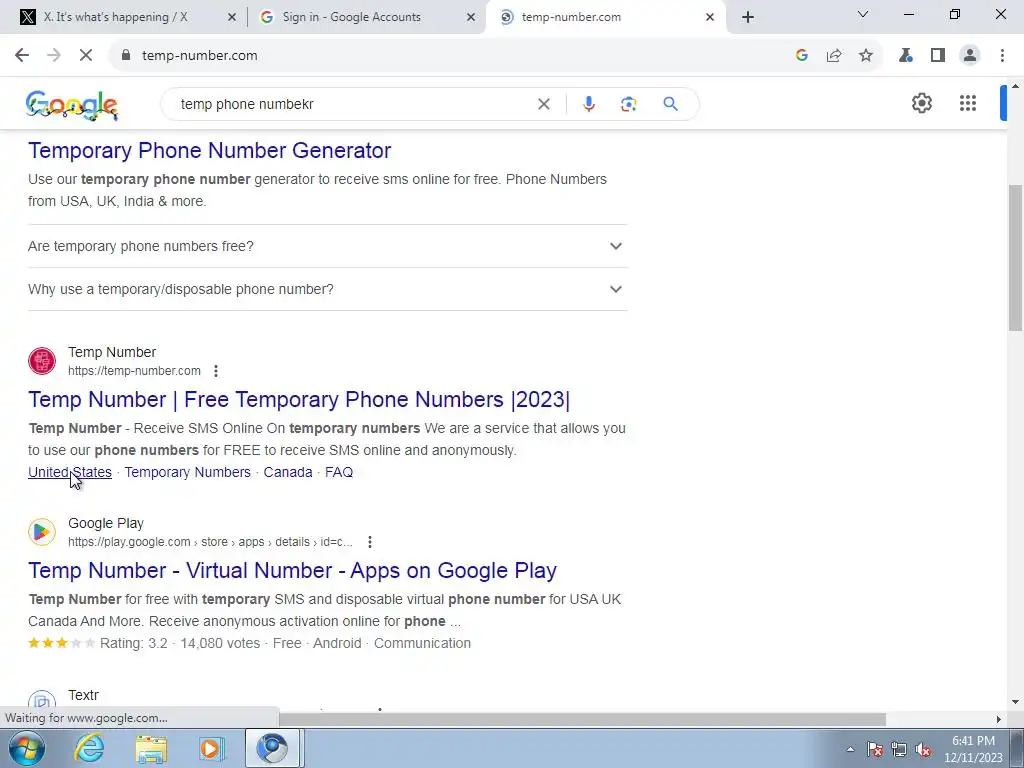Screen dimensions: 1024x768
Task: Close the temp-number.com tab
Action: tap(709, 17)
